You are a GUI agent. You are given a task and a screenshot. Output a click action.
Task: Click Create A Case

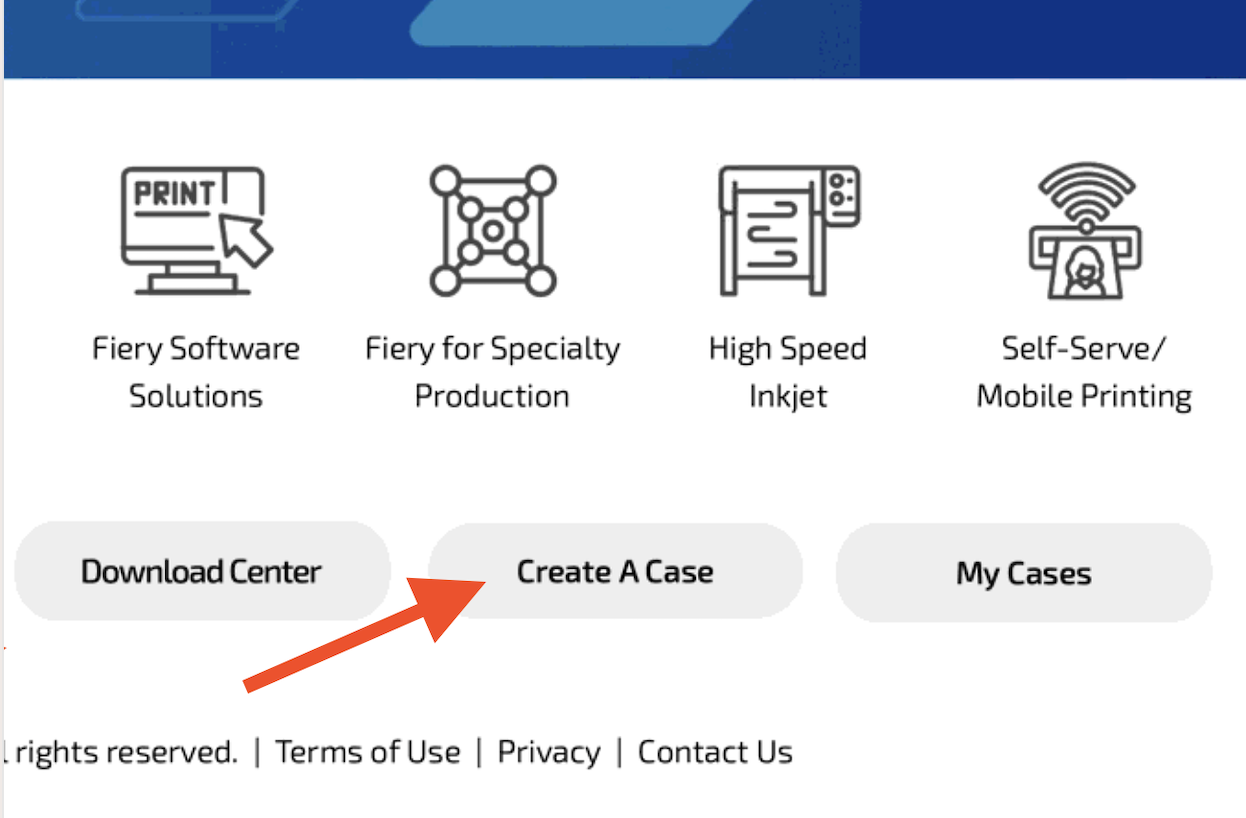click(614, 571)
